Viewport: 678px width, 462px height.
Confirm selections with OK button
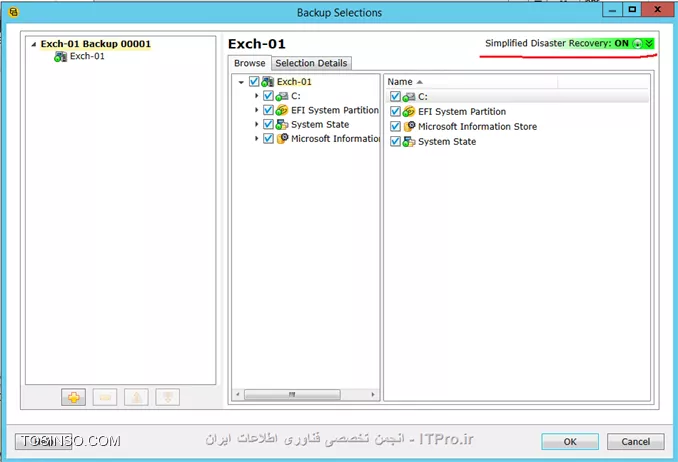(570, 442)
